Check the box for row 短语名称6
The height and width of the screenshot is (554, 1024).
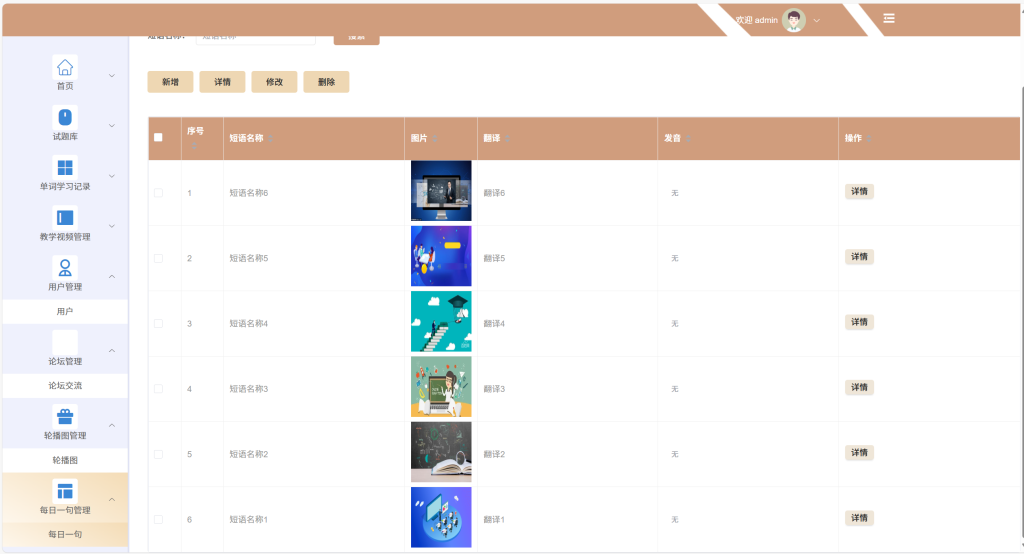coord(158,193)
